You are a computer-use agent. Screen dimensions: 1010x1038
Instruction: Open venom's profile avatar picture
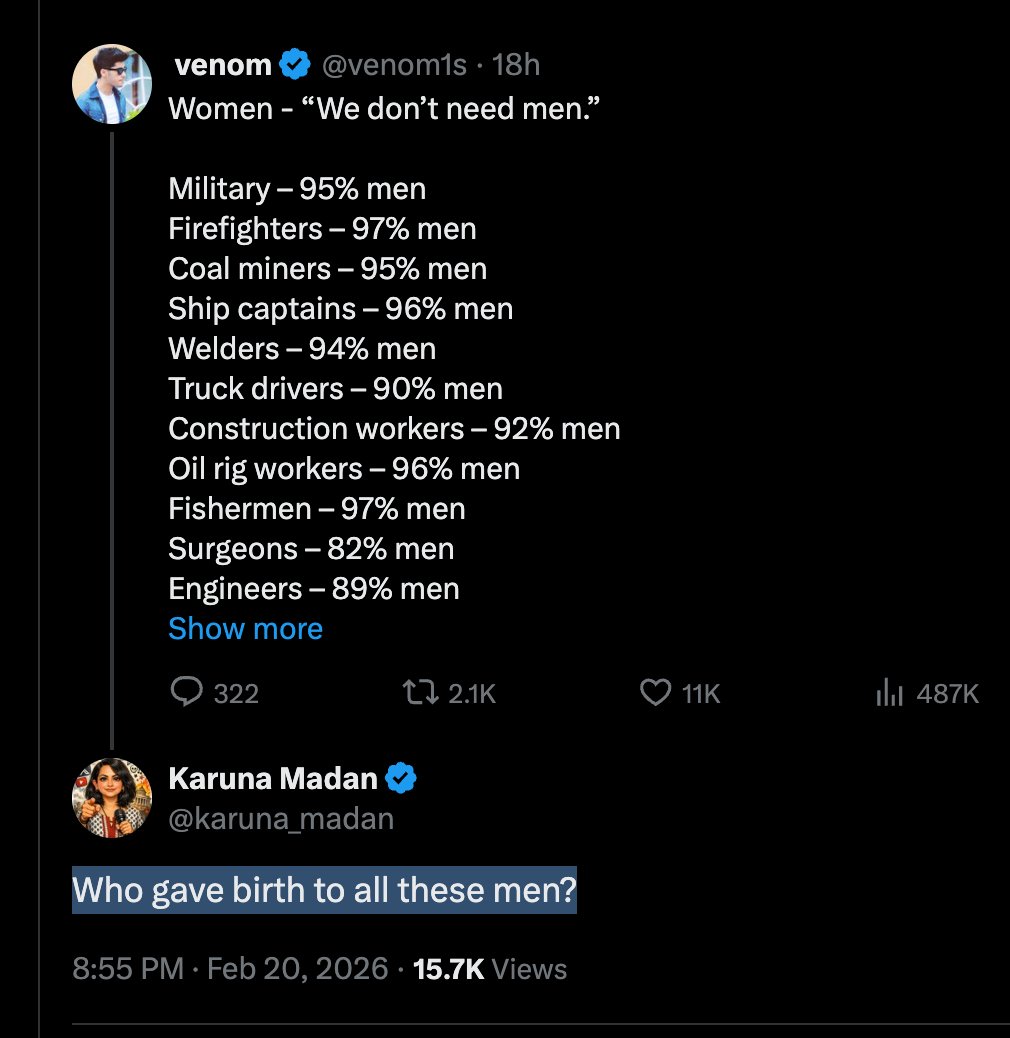click(112, 85)
